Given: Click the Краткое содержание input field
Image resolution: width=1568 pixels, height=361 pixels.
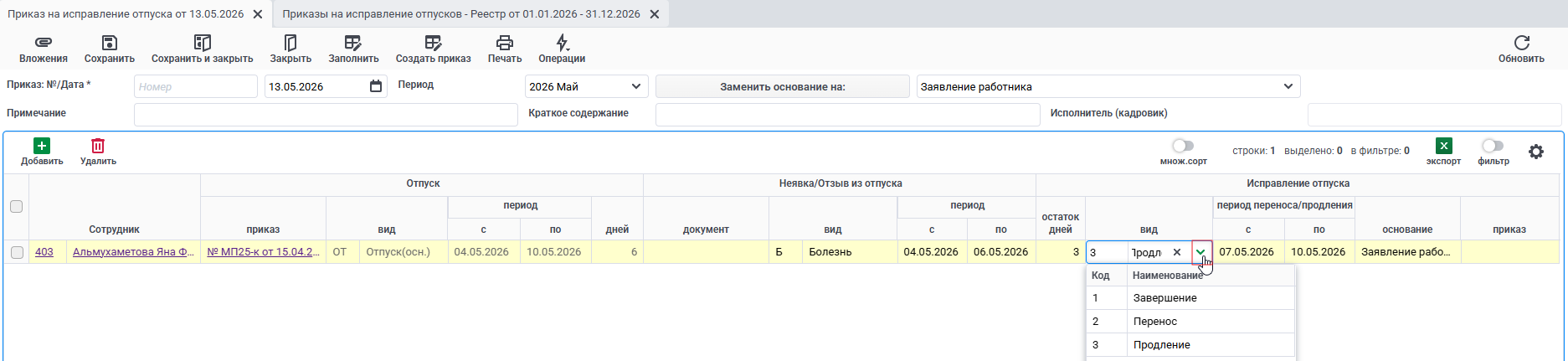Looking at the screenshot, I should 847,115.
